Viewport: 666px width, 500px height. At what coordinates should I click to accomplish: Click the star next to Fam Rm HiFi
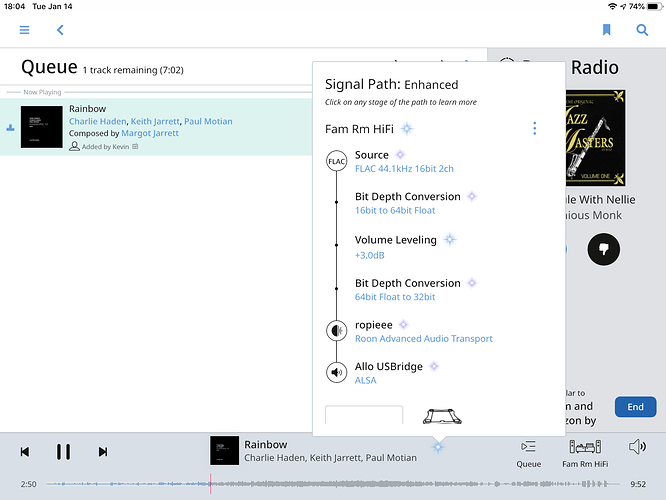407,128
